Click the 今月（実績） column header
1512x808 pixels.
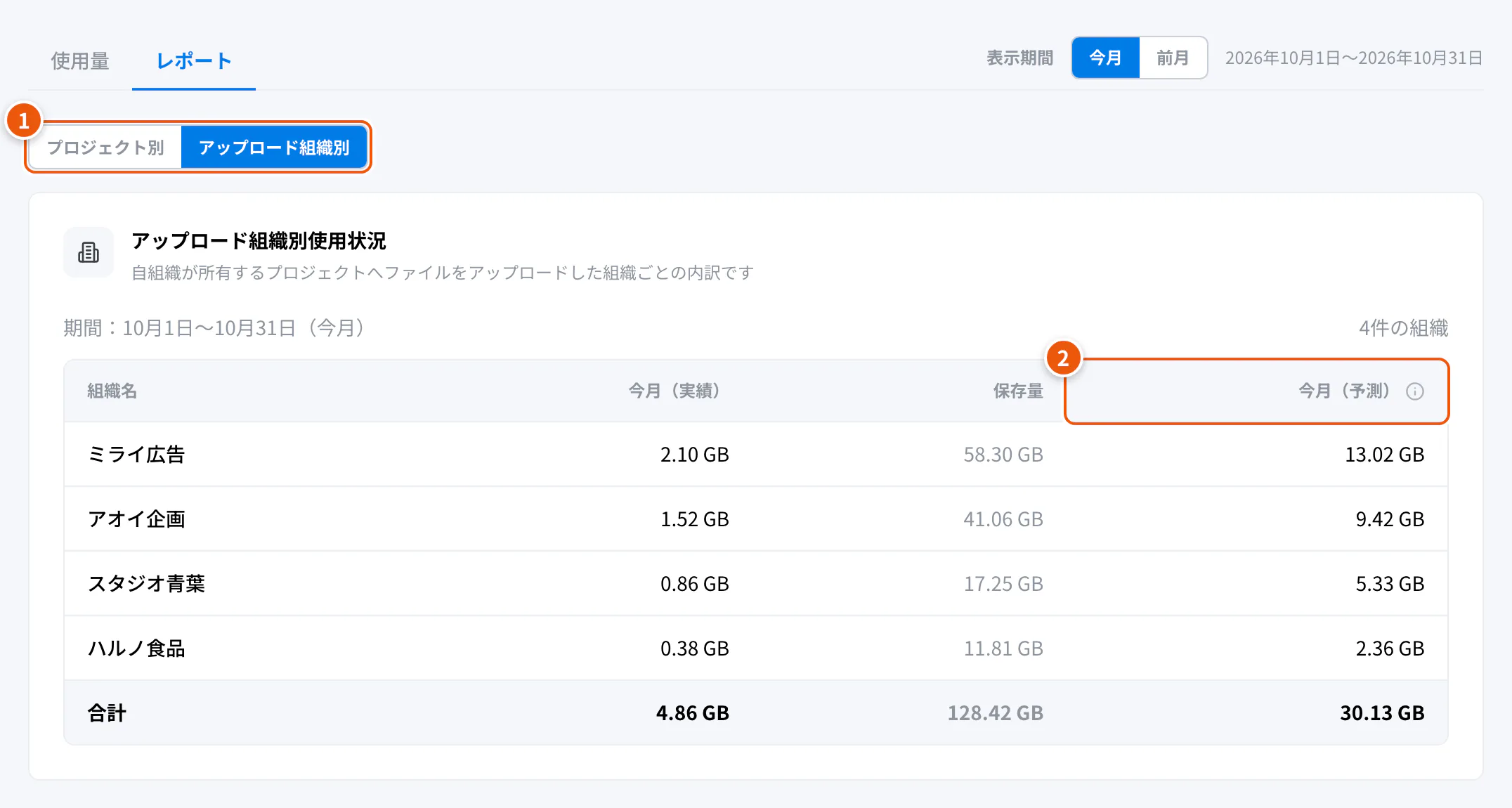(678, 391)
